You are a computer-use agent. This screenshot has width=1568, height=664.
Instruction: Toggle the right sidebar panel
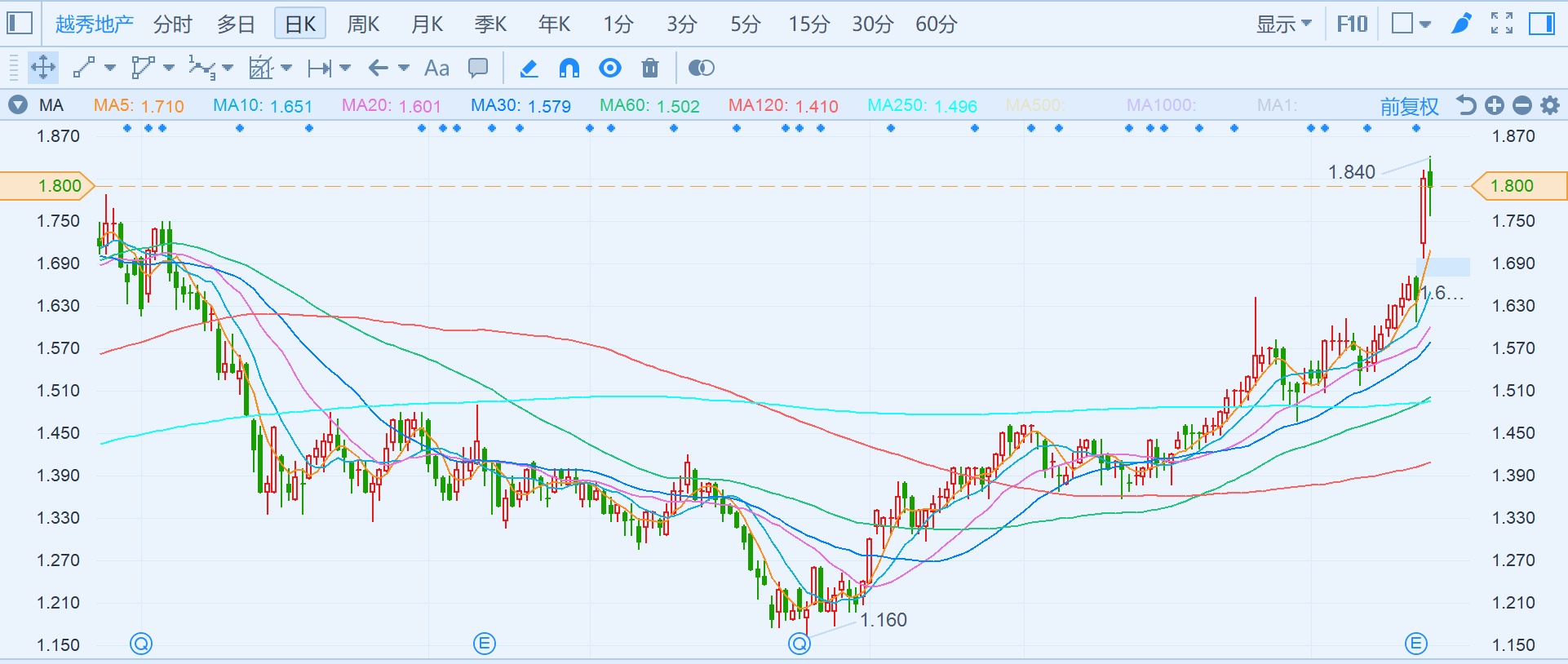[1541, 24]
